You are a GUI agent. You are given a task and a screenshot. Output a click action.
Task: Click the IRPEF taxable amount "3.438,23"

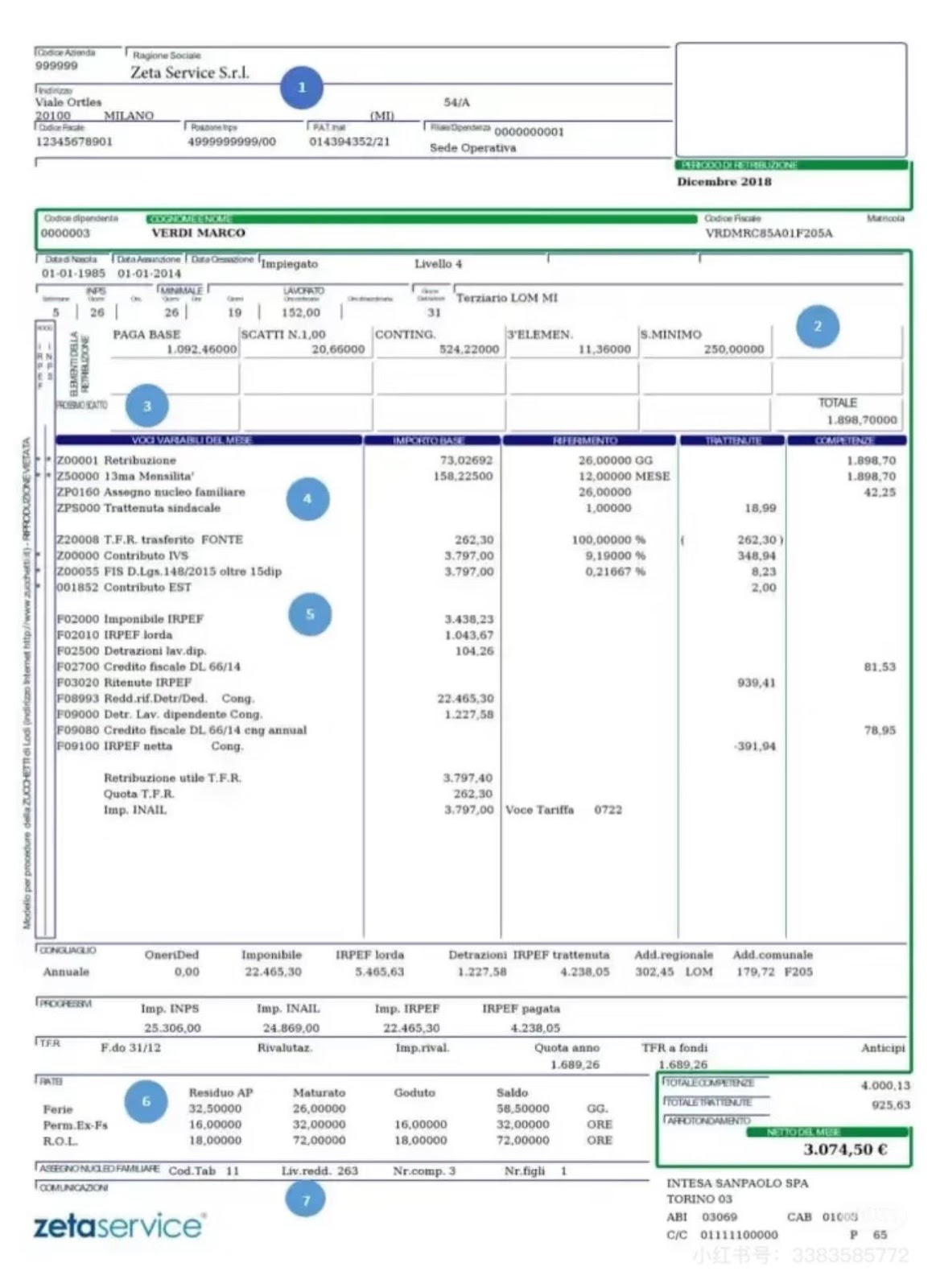tap(468, 619)
